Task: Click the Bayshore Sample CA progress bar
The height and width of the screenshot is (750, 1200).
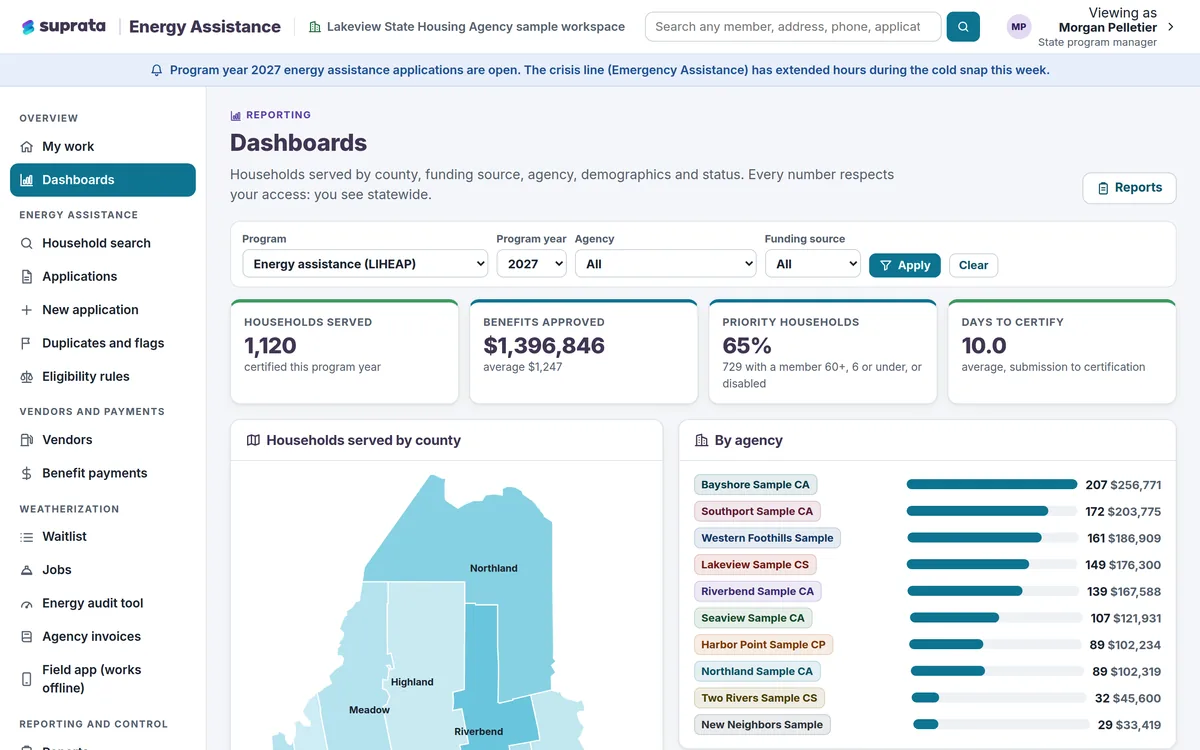Action: click(994, 484)
